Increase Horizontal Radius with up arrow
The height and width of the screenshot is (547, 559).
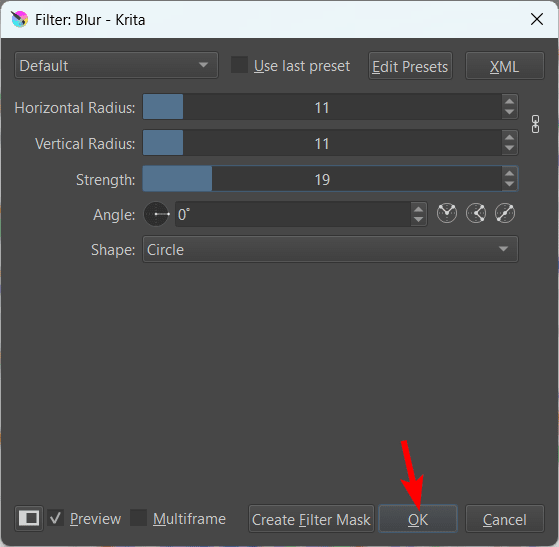pos(509,101)
